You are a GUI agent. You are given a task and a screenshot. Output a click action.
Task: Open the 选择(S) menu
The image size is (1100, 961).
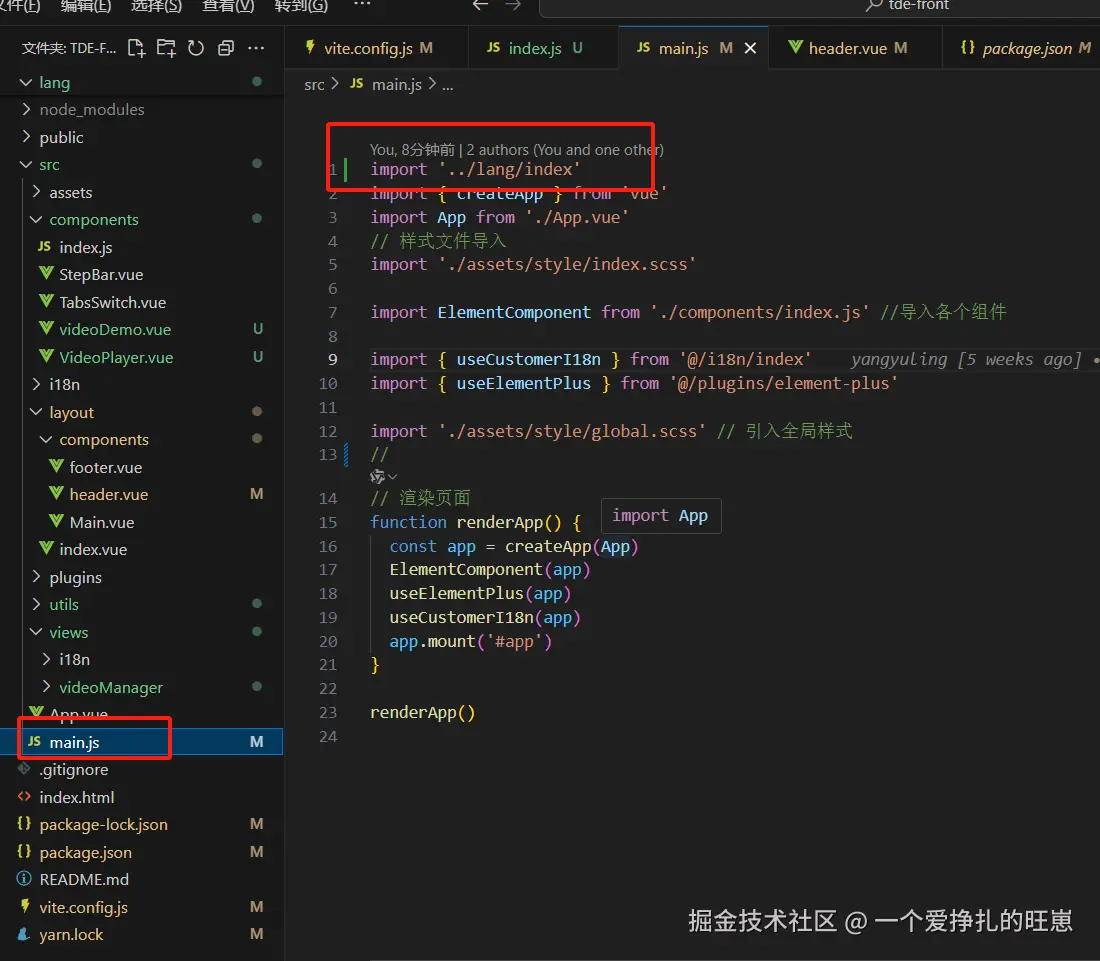(x=156, y=6)
